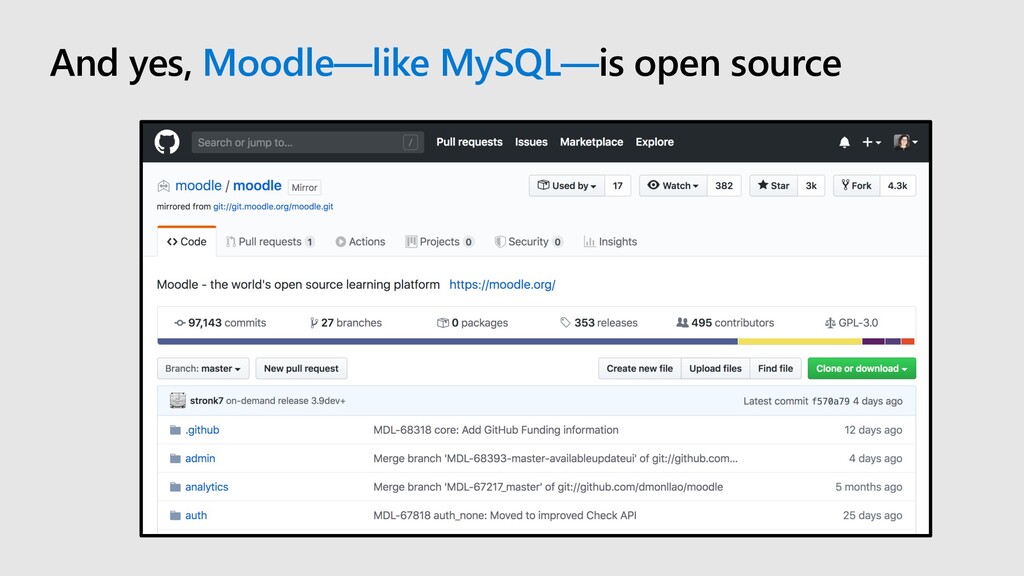Open the GPL-3.0 license link
1024x576 pixels.
pos(852,323)
